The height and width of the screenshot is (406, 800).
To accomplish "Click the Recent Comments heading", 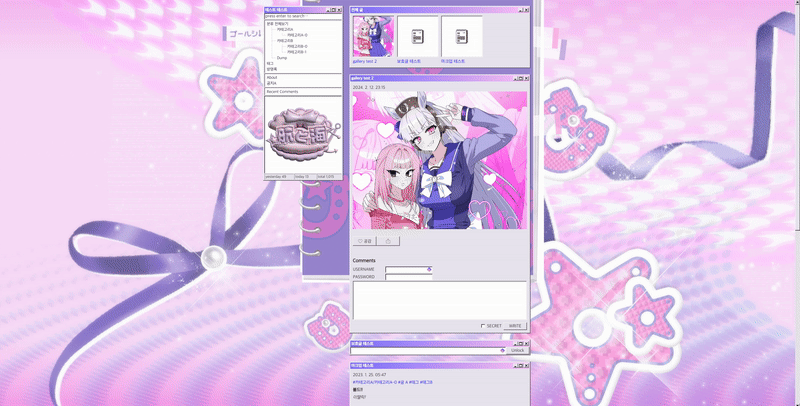I will (x=282, y=92).
